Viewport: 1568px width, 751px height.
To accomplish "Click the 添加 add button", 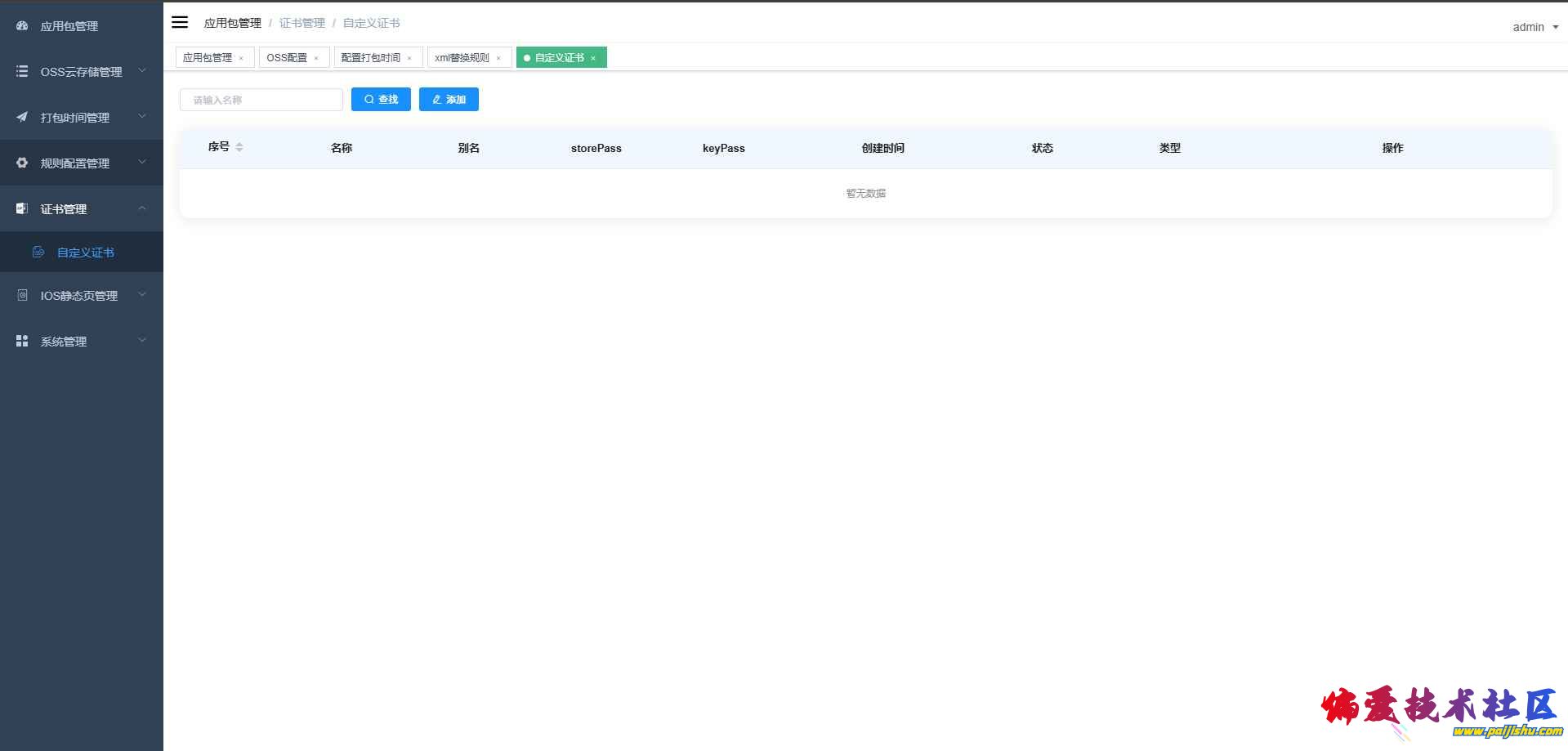I will [x=449, y=100].
